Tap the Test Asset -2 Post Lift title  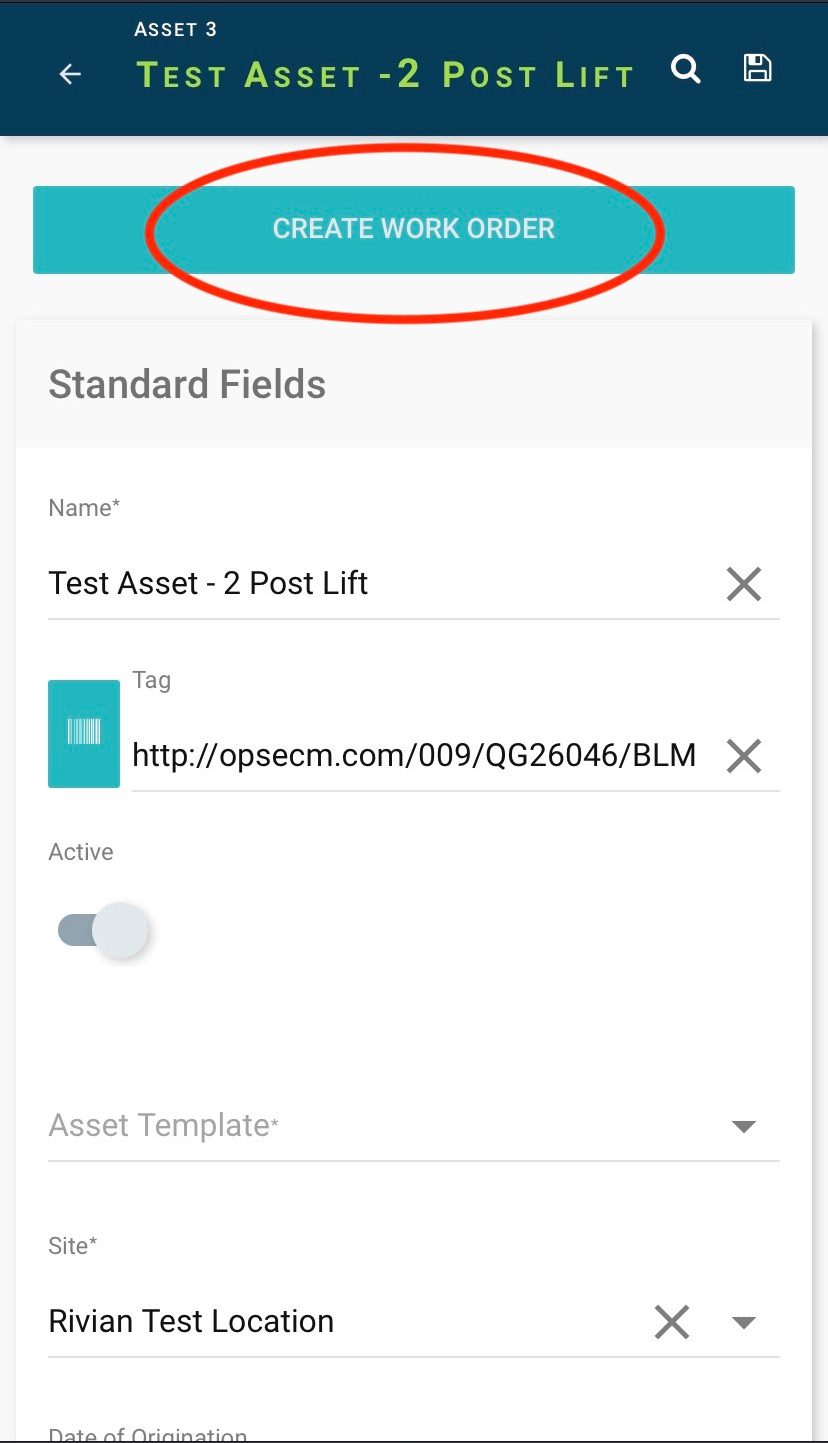[x=385, y=75]
